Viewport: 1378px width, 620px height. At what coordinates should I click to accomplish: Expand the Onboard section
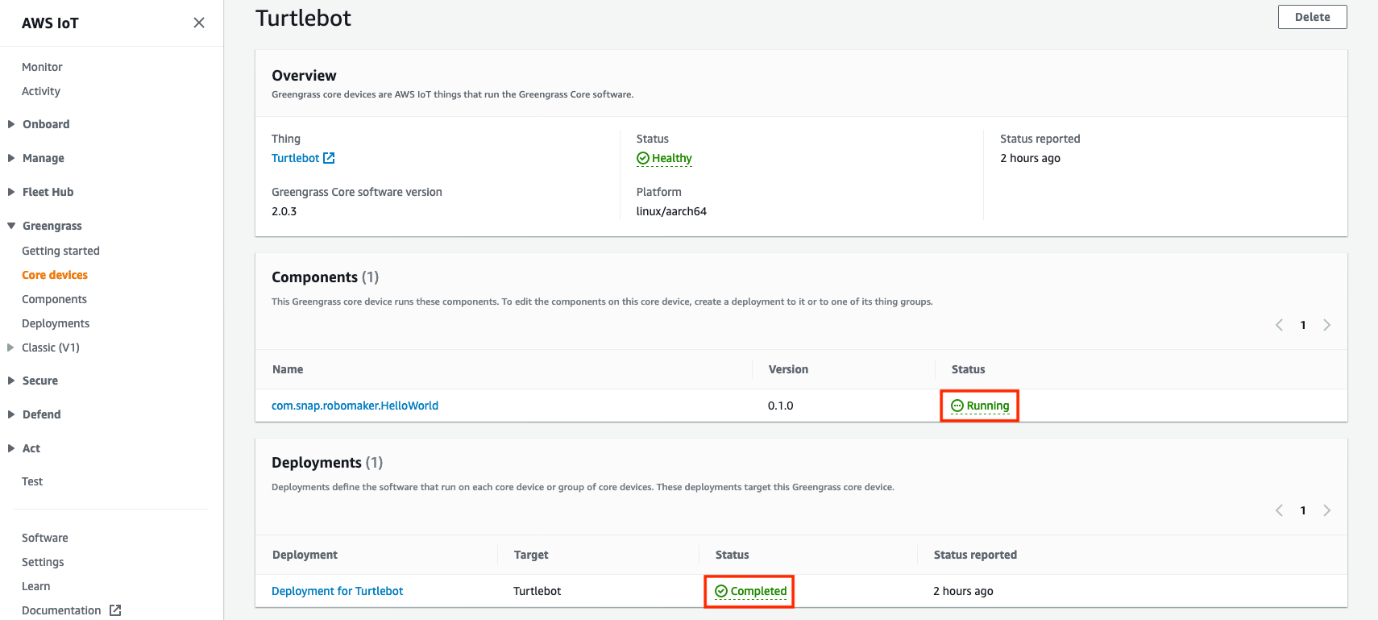11,124
